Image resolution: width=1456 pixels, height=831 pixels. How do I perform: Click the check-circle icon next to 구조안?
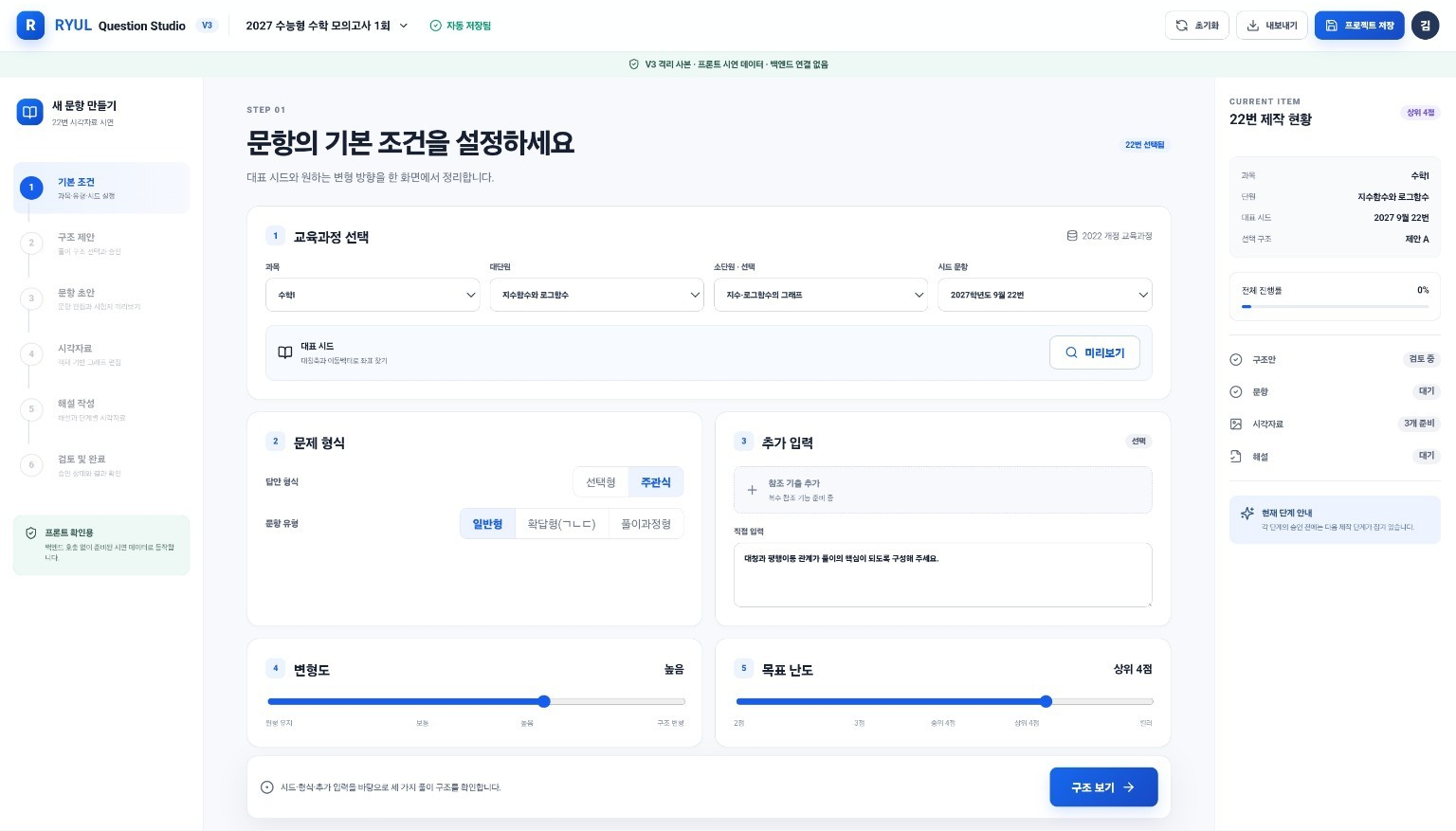coord(1236,360)
